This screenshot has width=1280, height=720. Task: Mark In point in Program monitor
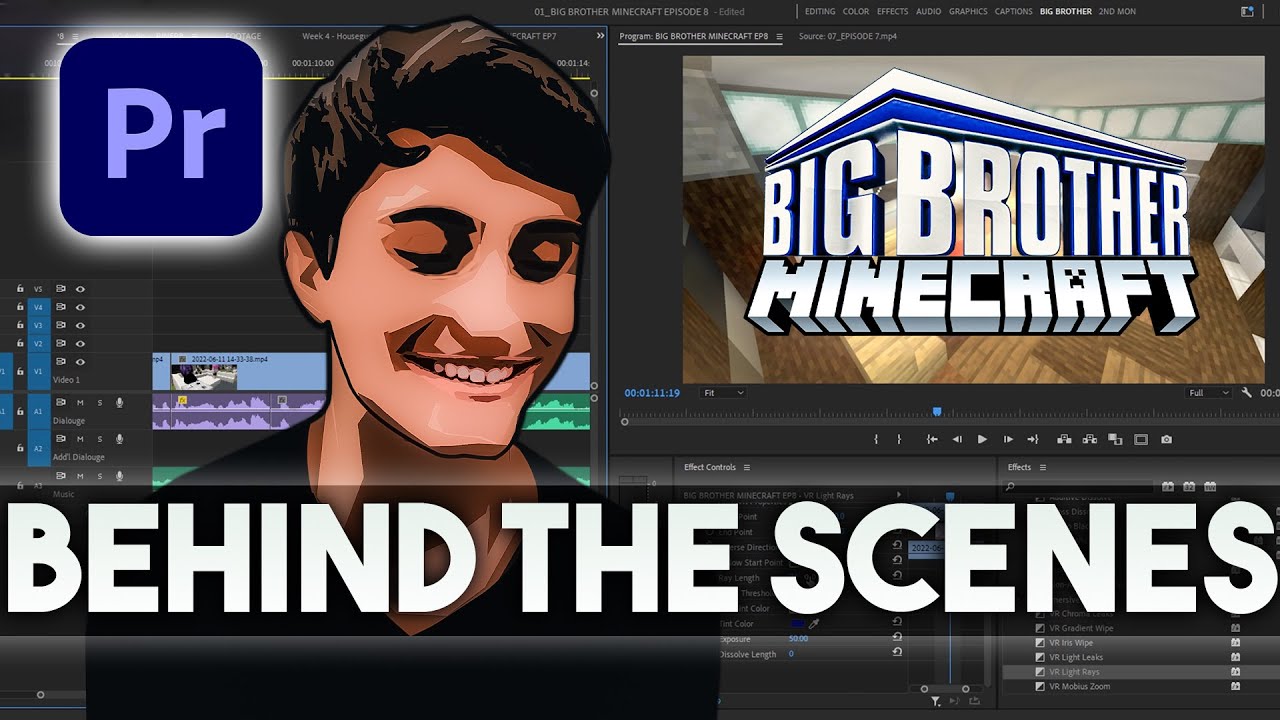pyautogui.click(x=876, y=439)
